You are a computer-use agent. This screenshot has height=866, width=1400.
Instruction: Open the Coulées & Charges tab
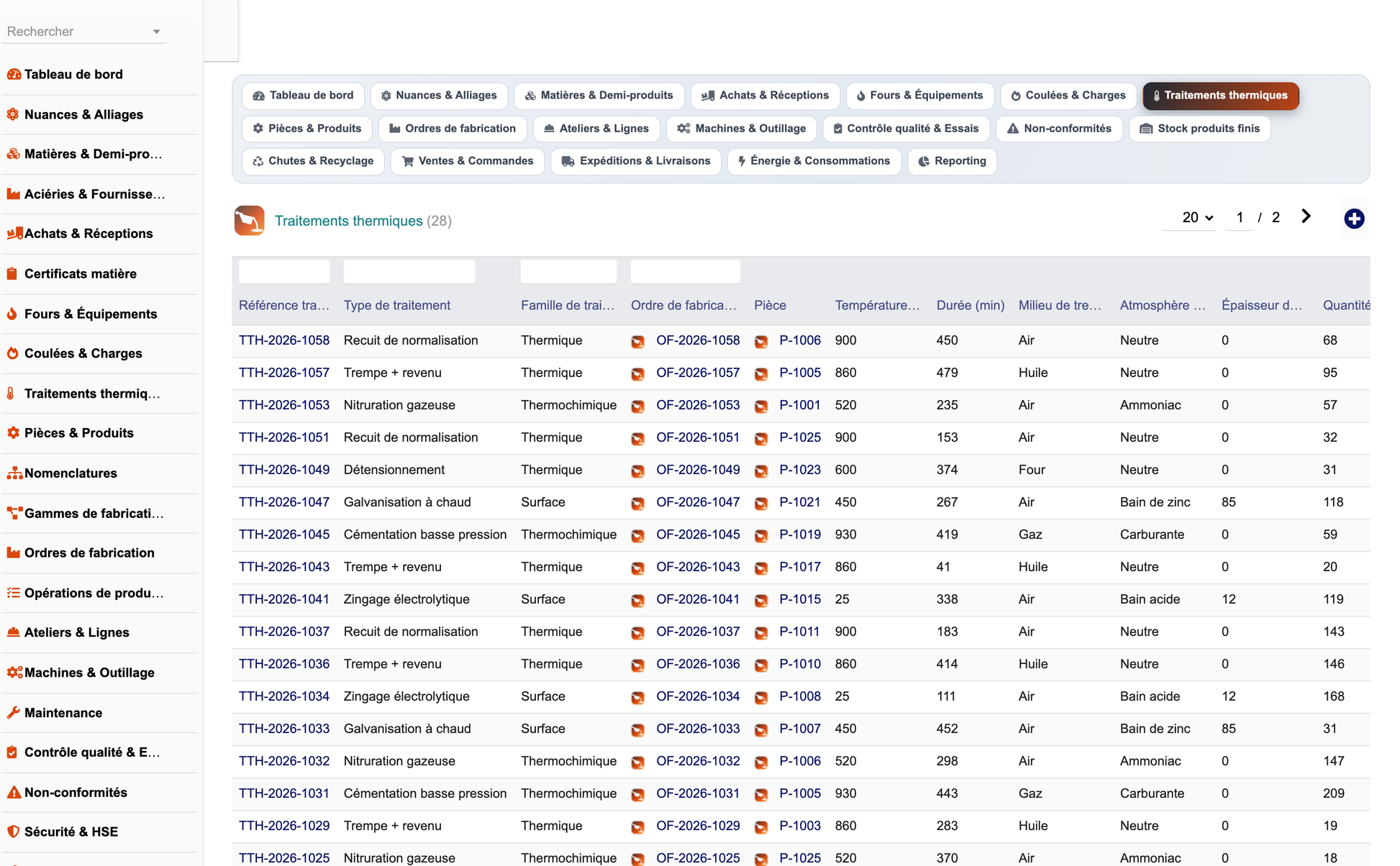click(1068, 95)
